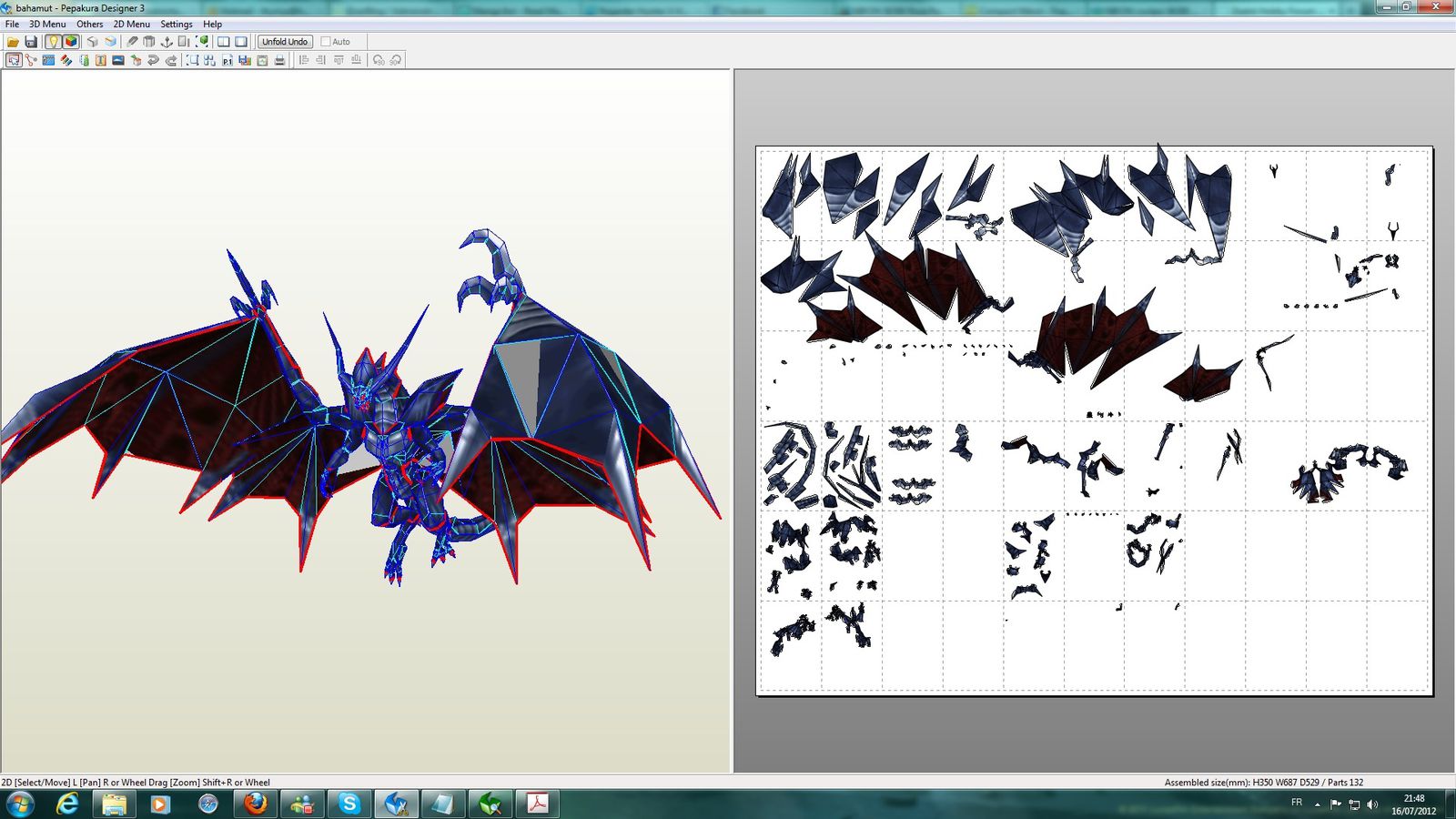Open the 3D Menu
1456x819 pixels.
pyautogui.click(x=47, y=25)
